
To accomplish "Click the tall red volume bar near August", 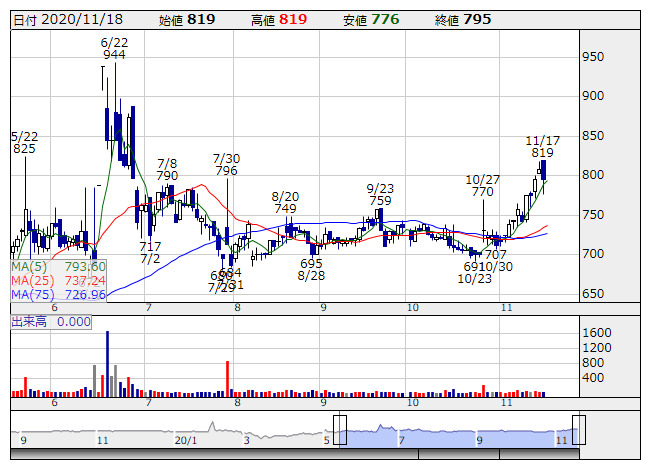I will tap(227, 379).
